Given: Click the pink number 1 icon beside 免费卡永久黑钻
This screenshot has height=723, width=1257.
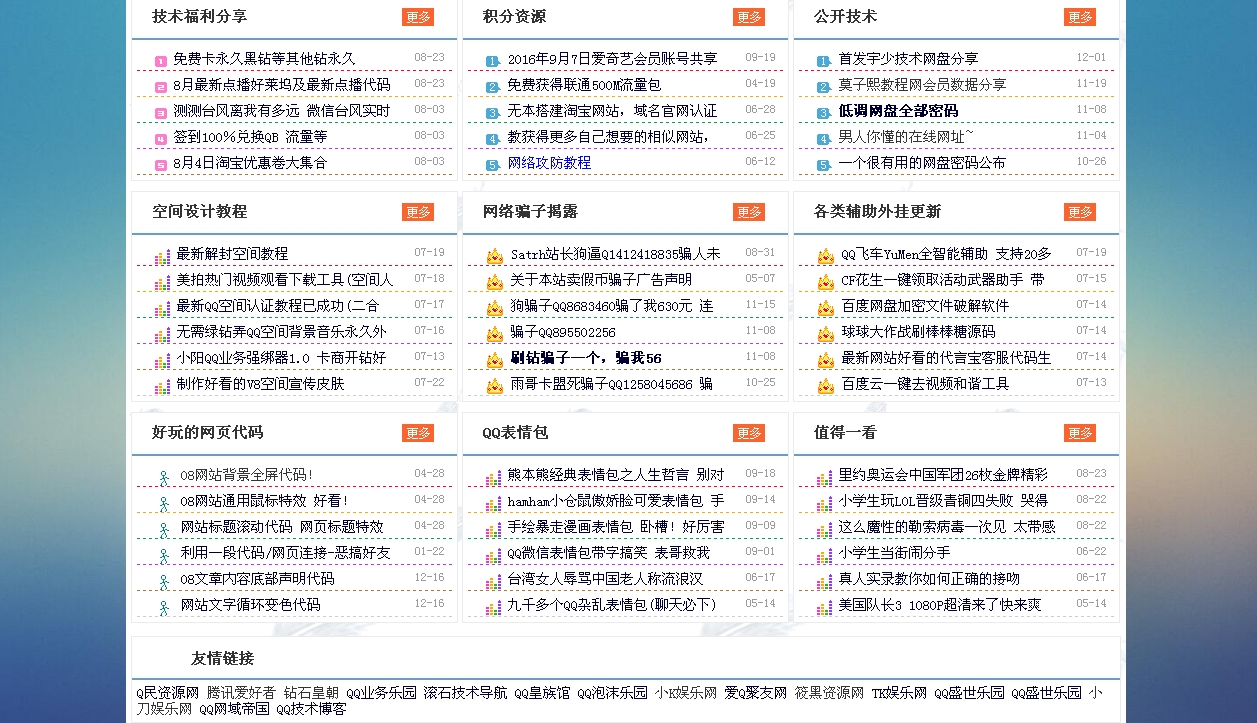Looking at the screenshot, I should point(161,61).
